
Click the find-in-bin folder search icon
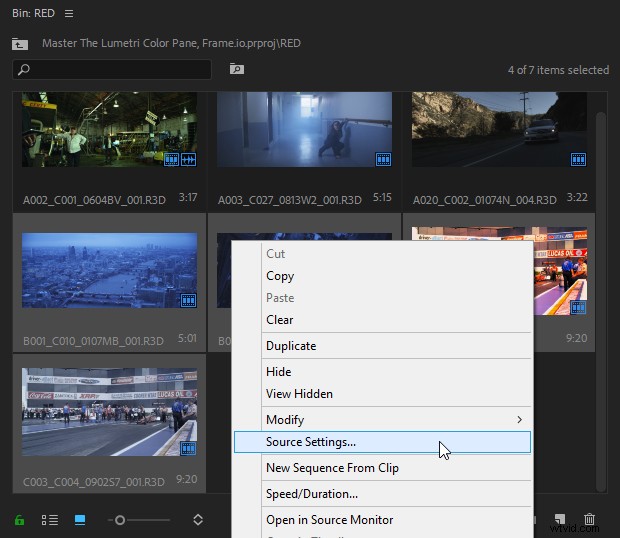[236, 69]
